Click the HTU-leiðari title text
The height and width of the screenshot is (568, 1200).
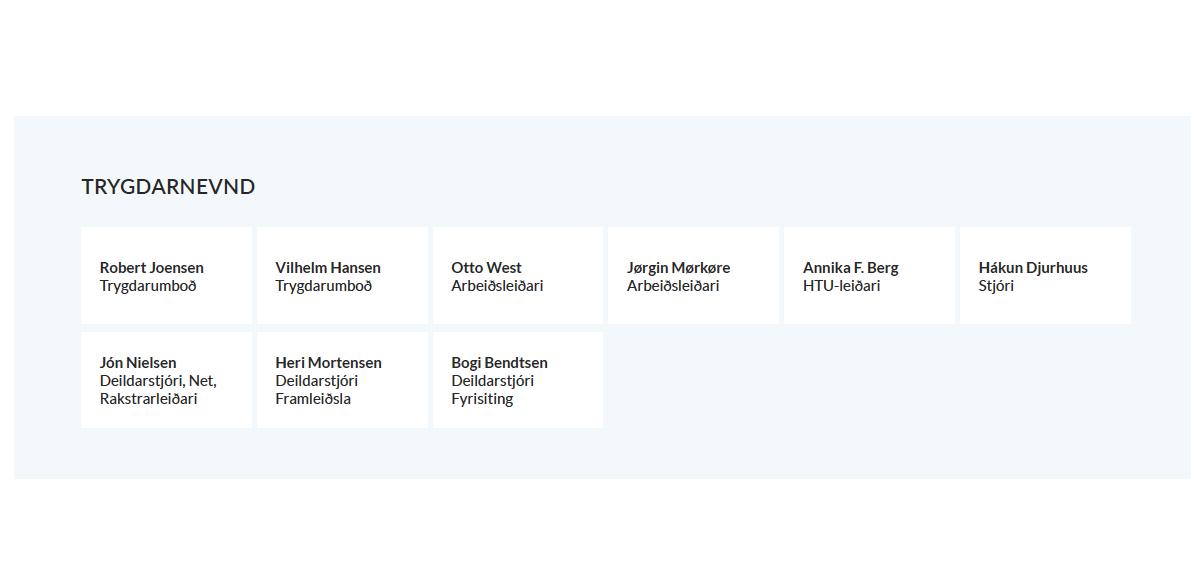[841, 286]
